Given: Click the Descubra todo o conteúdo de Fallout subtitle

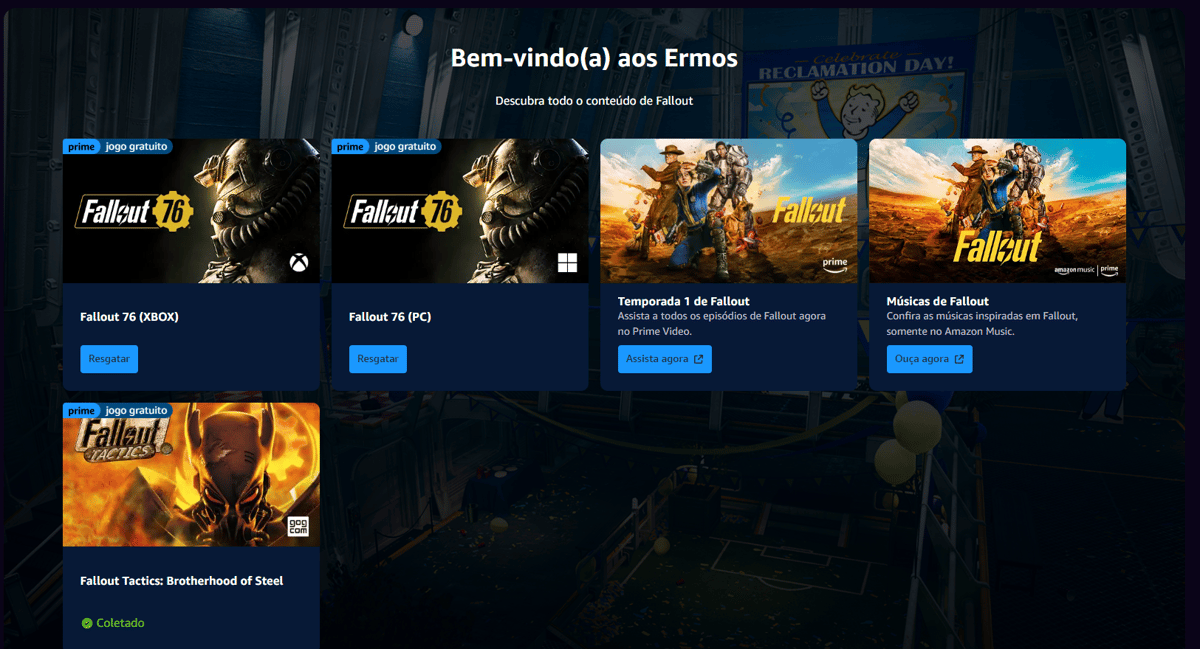Looking at the screenshot, I should (x=594, y=101).
